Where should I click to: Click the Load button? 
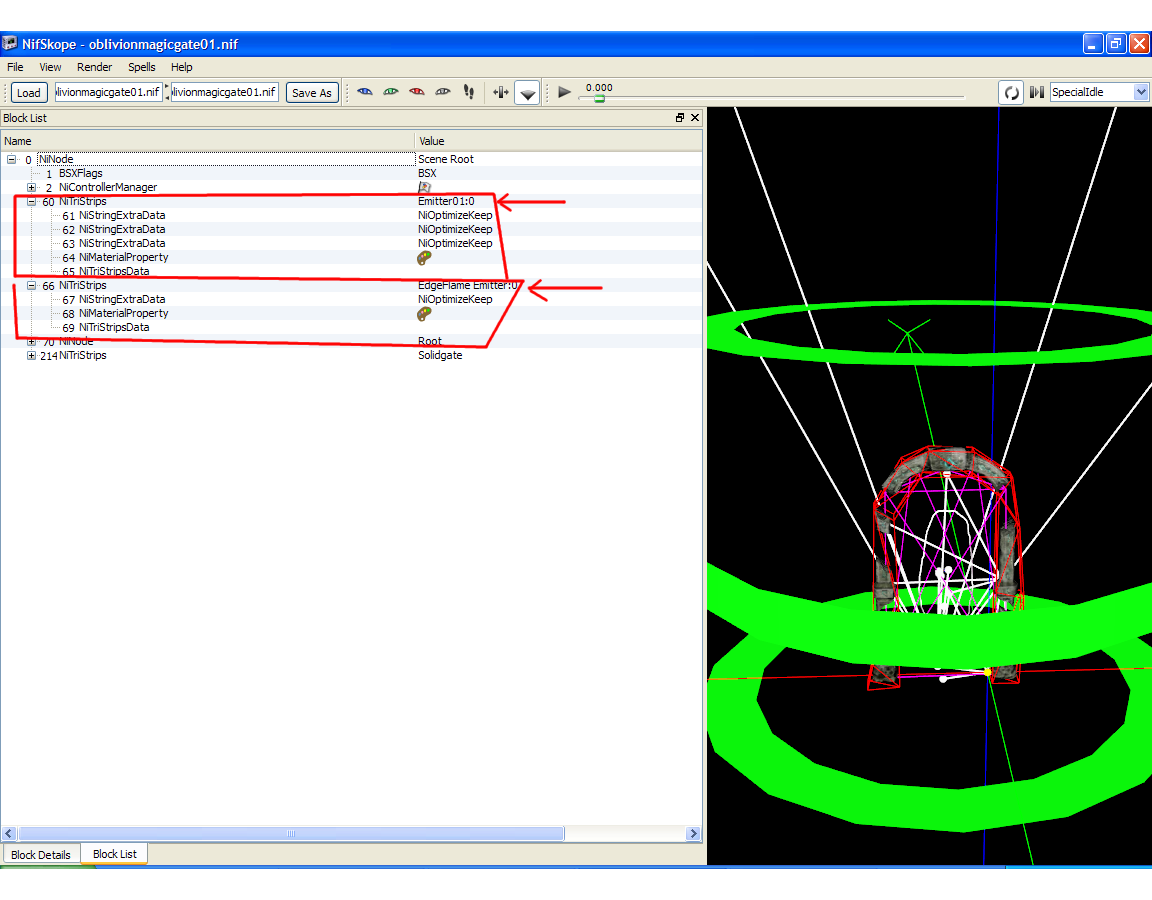click(x=29, y=93)
